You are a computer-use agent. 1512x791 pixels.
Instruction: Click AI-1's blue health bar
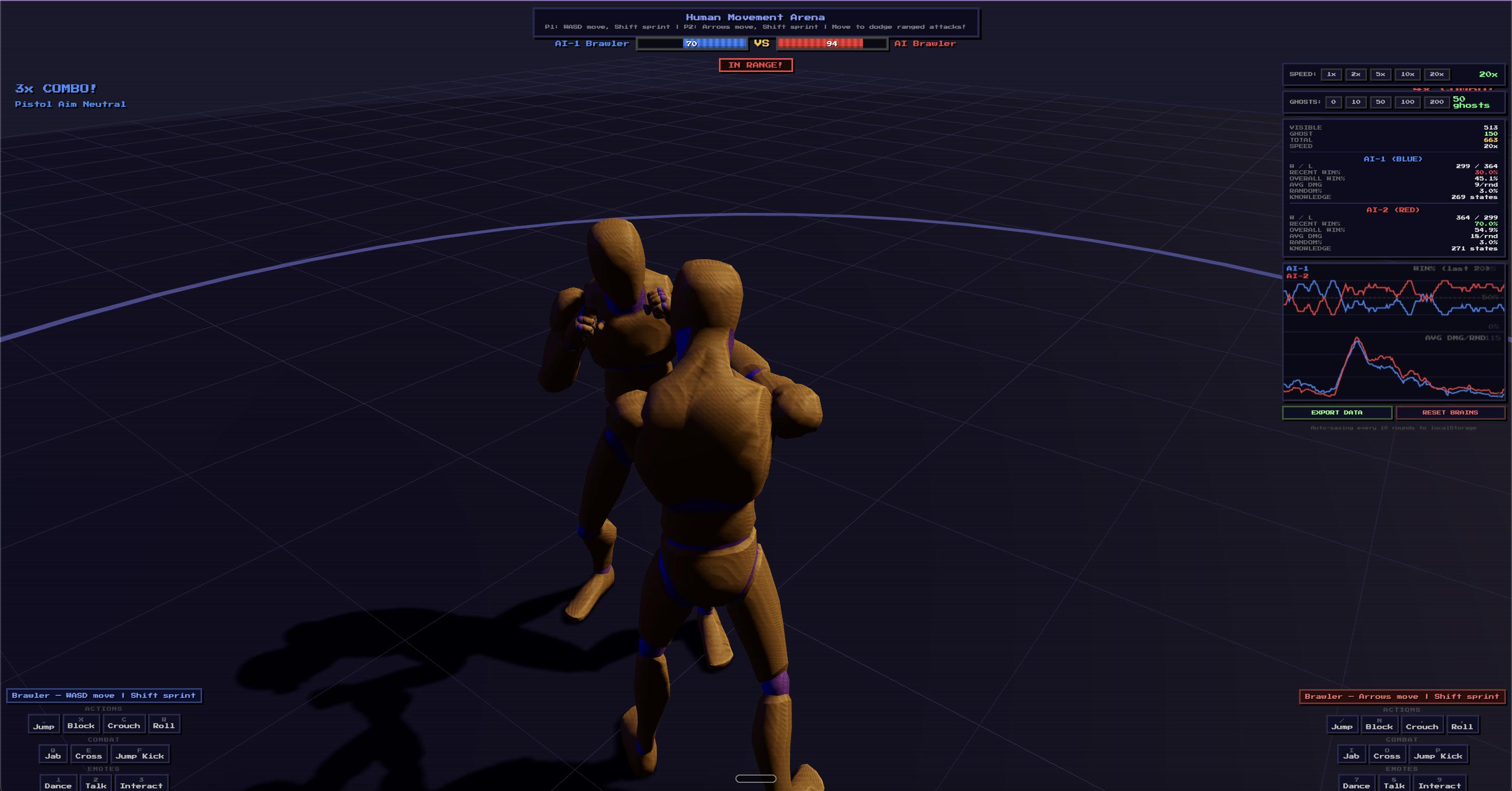point(691,43)
